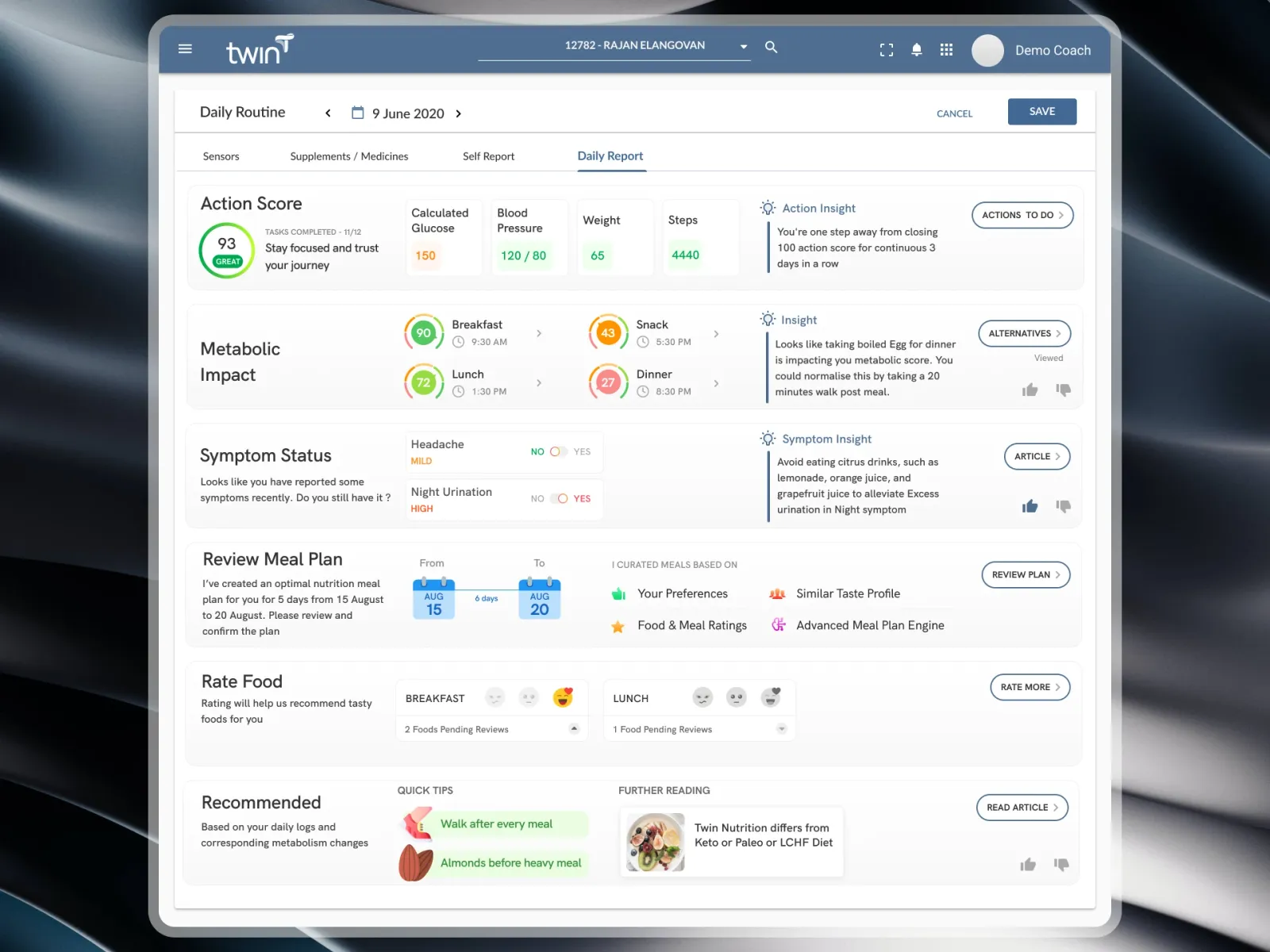Image resolution: width=1270 pixels, height=952 pixels.
Task: Expand the Breakfast meal details
Action: coord(539,333)
